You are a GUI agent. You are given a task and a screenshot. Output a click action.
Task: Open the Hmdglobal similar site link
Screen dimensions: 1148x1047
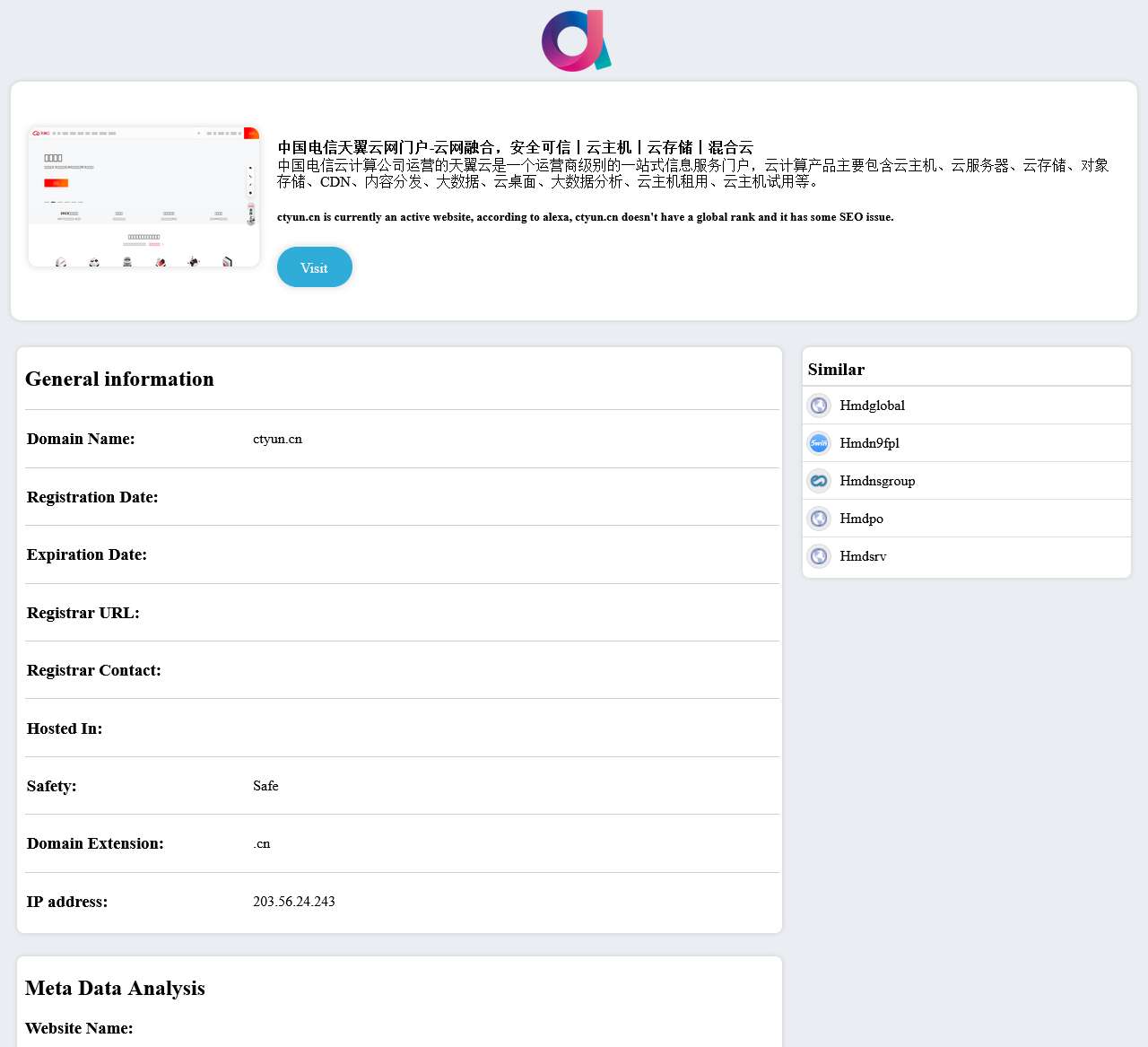[x=872, y=406]
